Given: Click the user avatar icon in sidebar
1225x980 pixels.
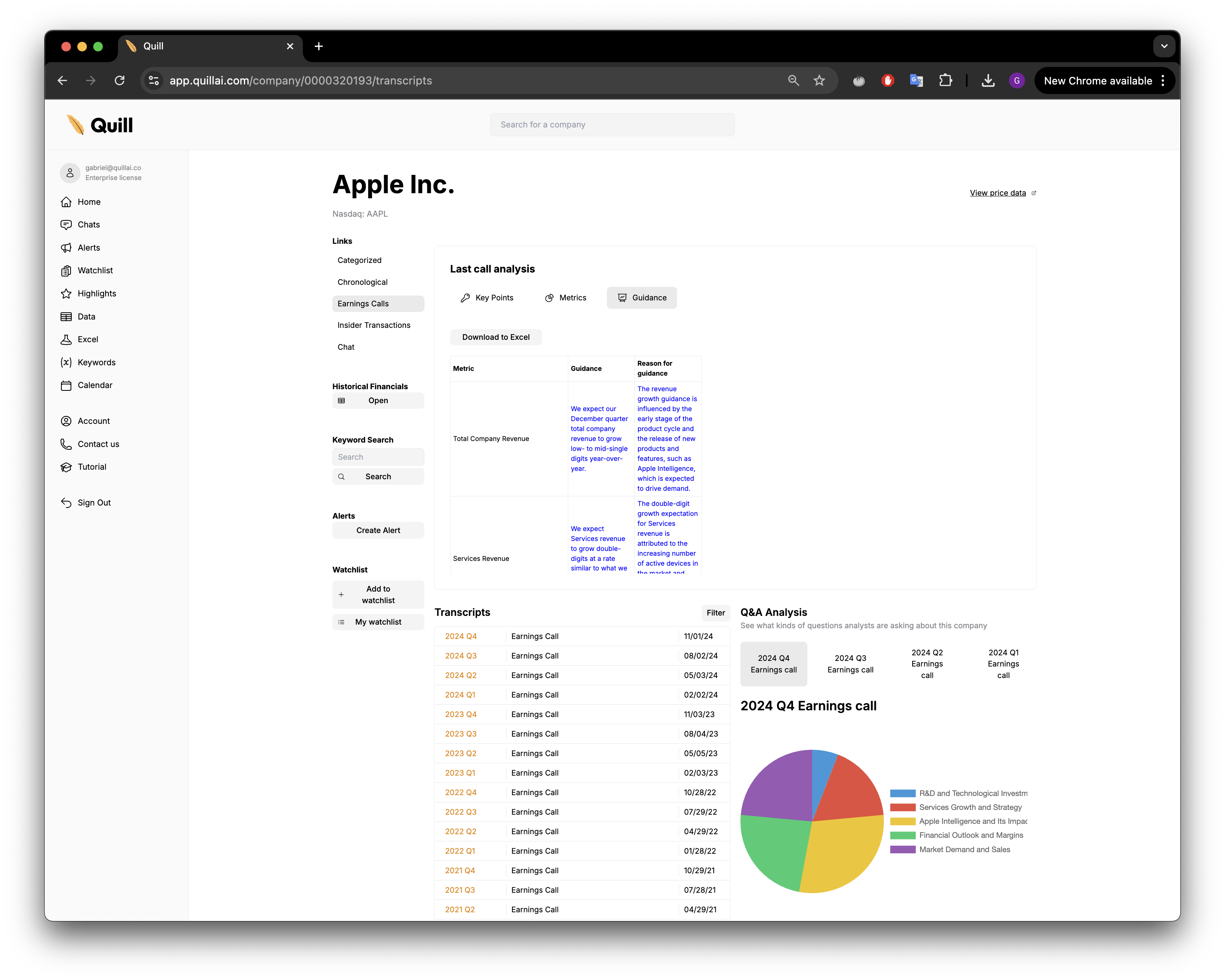Looking at the screenshot, I should (70, 173).
